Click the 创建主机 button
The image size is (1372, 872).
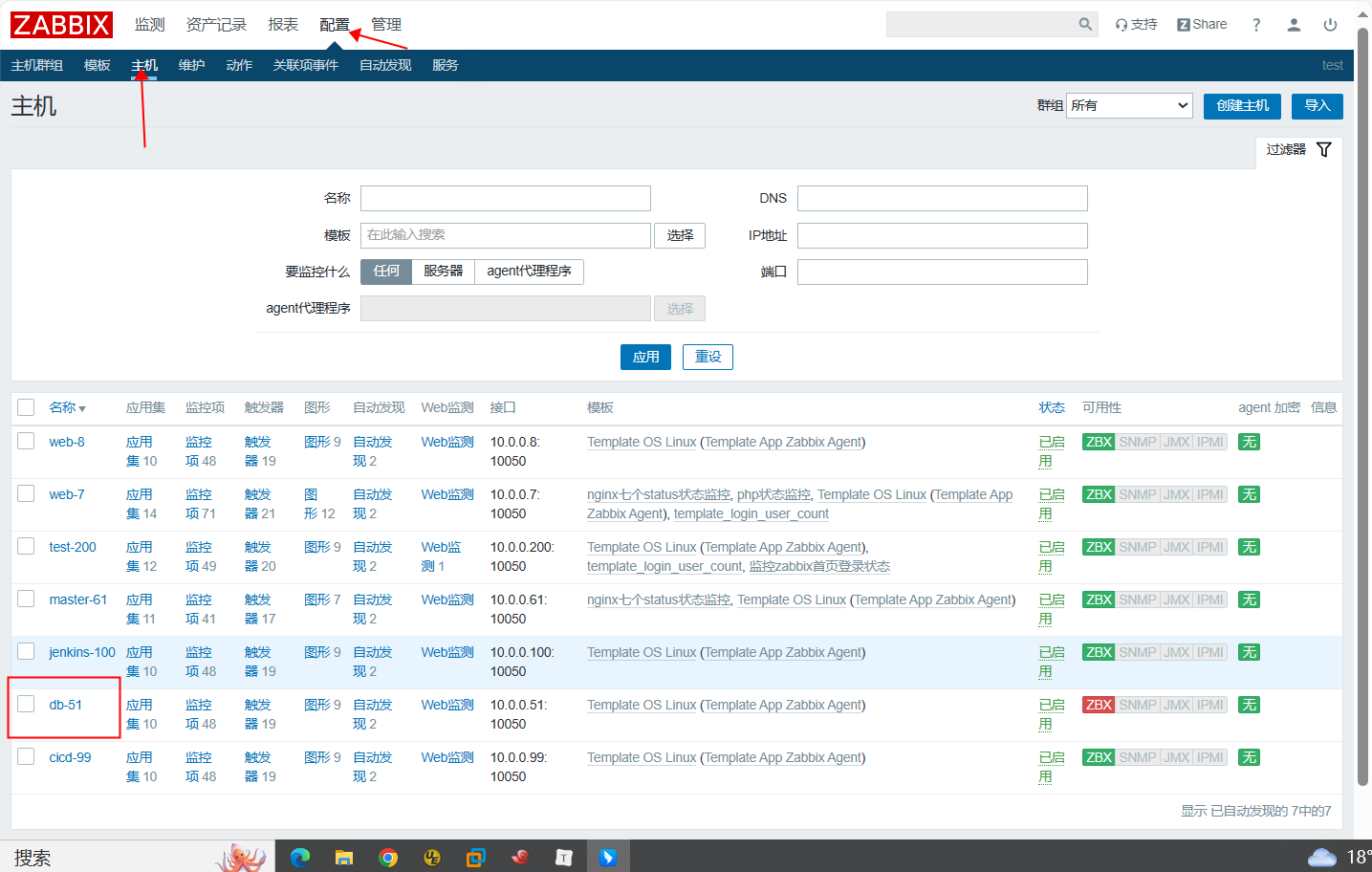pos(1243,106)
